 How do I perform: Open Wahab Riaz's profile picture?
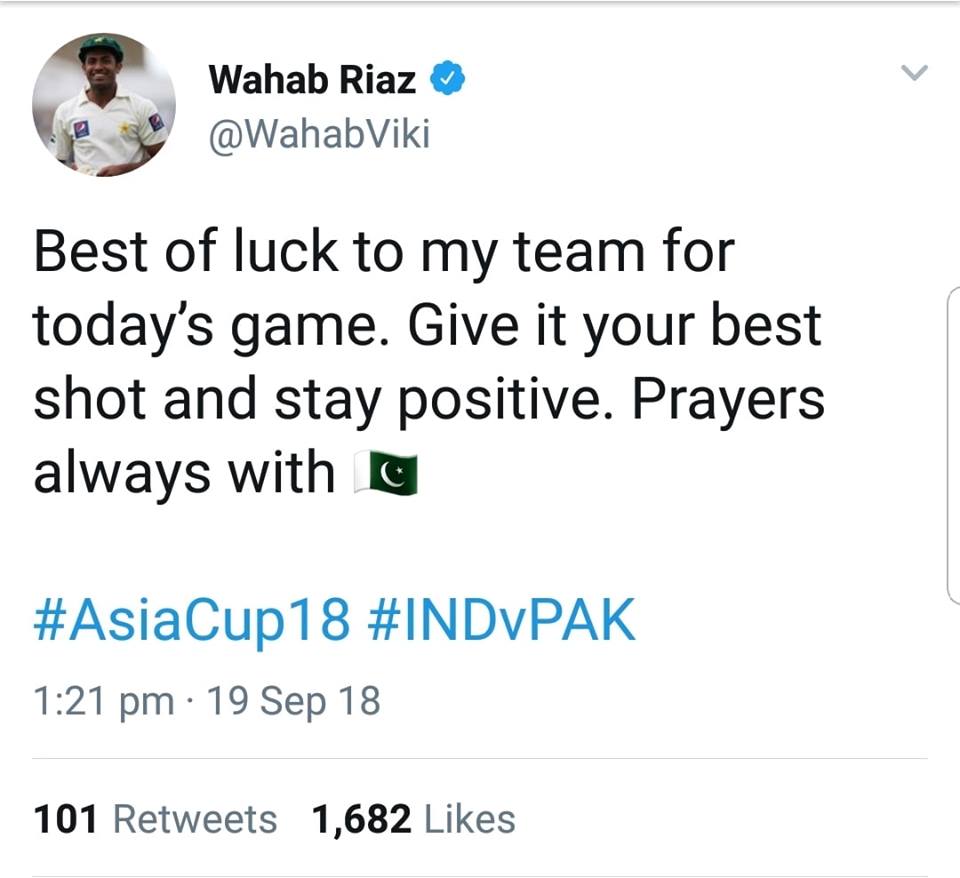103,105
